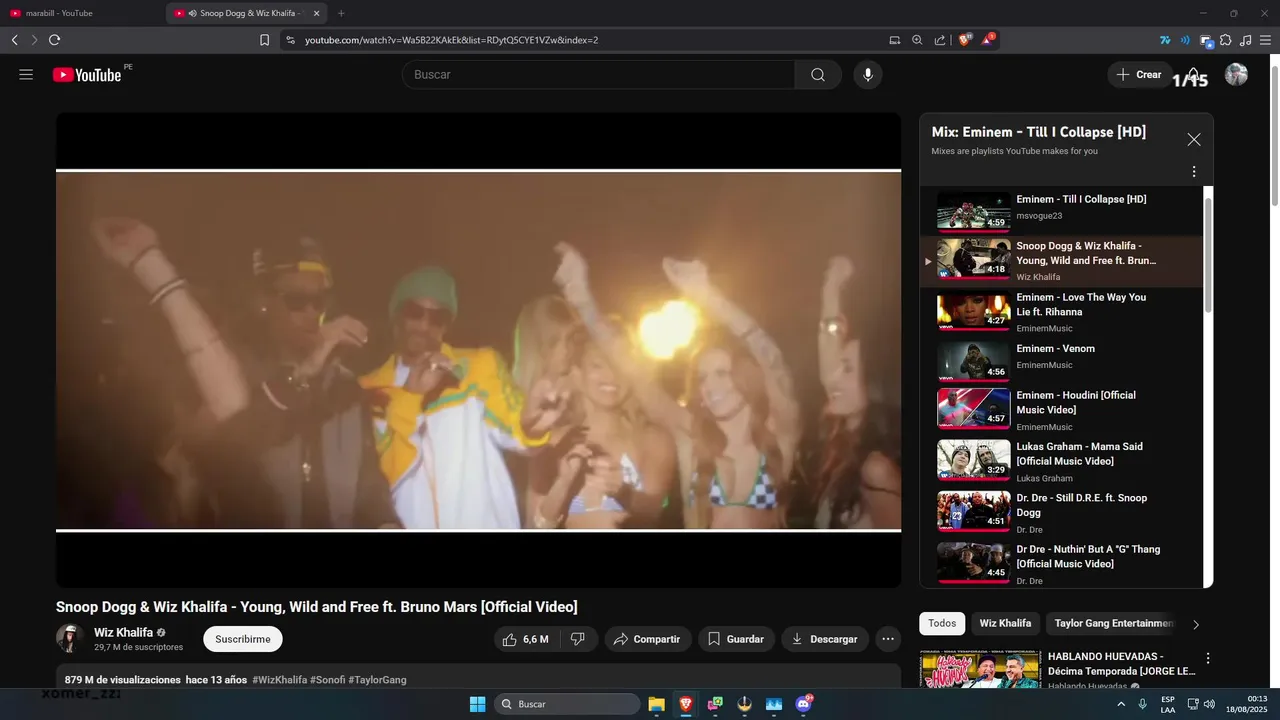
Task: Install the app via the address bar icon
Action: [895, 40]
